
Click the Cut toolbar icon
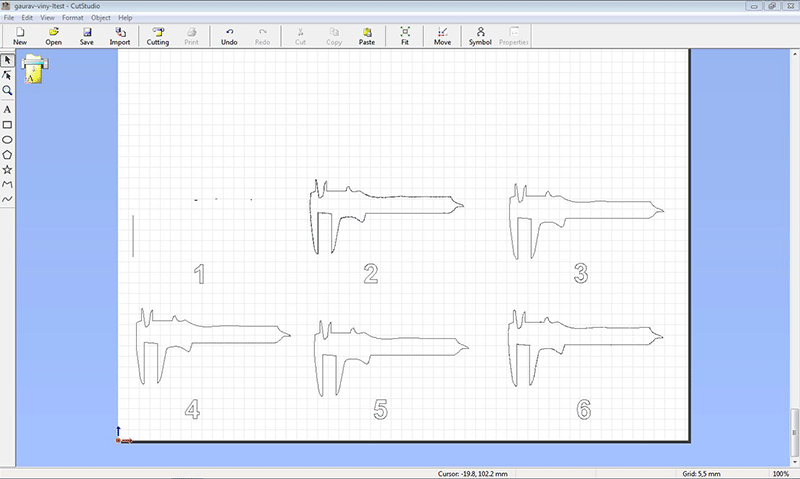(x=301, y=36)
